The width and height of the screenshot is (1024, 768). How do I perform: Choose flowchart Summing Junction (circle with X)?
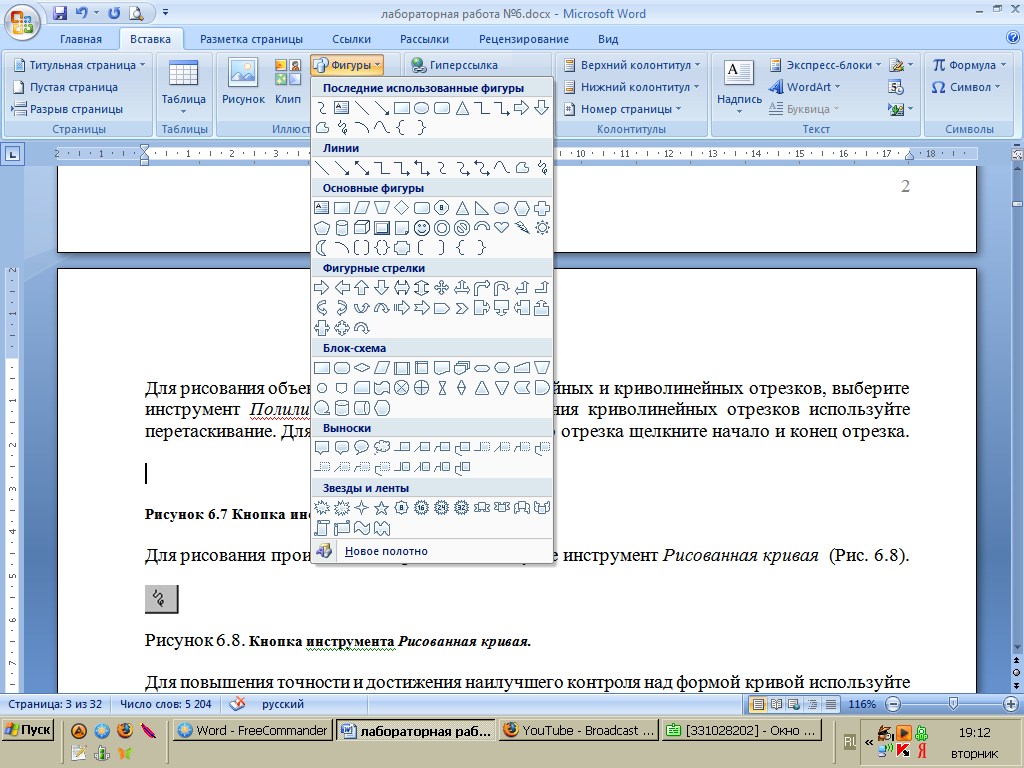pos(402,388)
